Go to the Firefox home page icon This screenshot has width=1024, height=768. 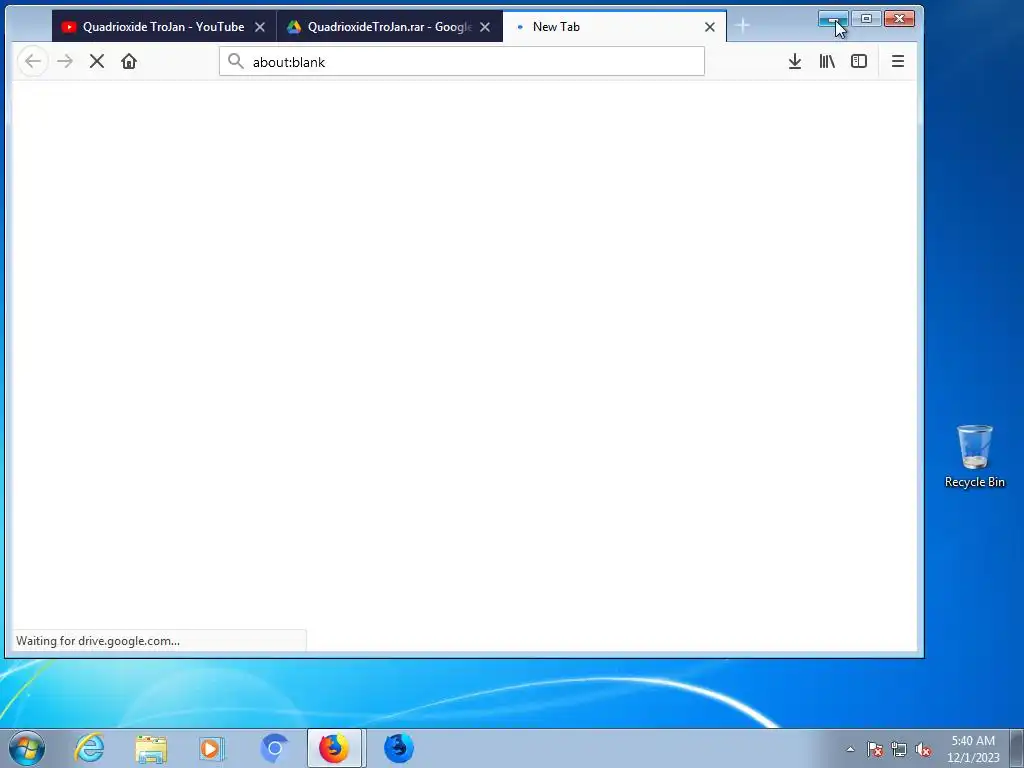[x=129, y=61]
